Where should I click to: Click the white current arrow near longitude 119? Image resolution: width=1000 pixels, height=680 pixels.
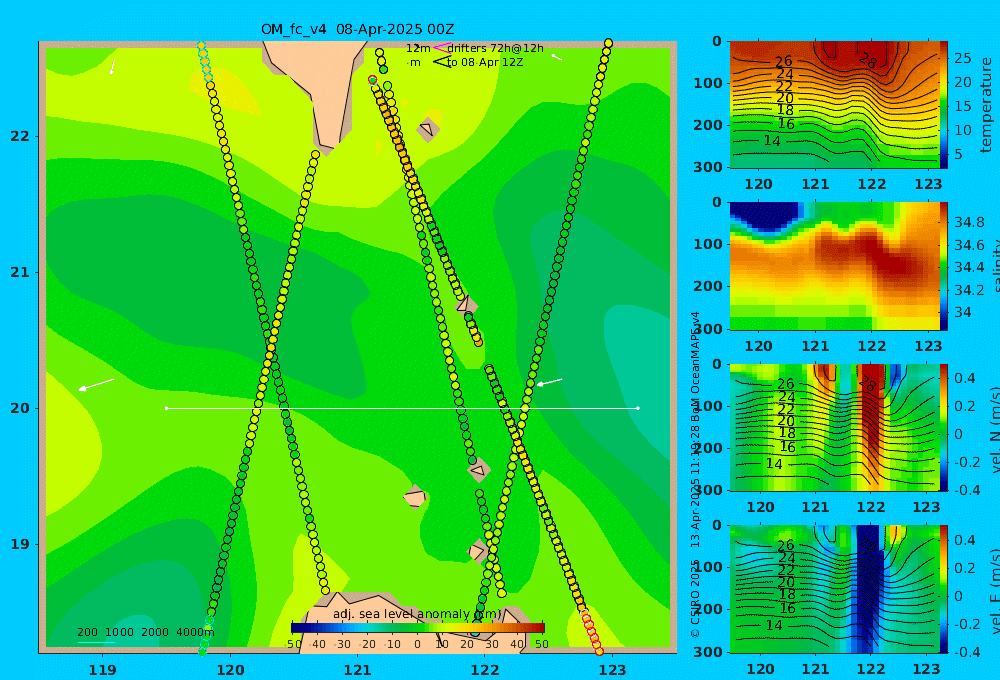pyautogui.click(x=96, y=385)
